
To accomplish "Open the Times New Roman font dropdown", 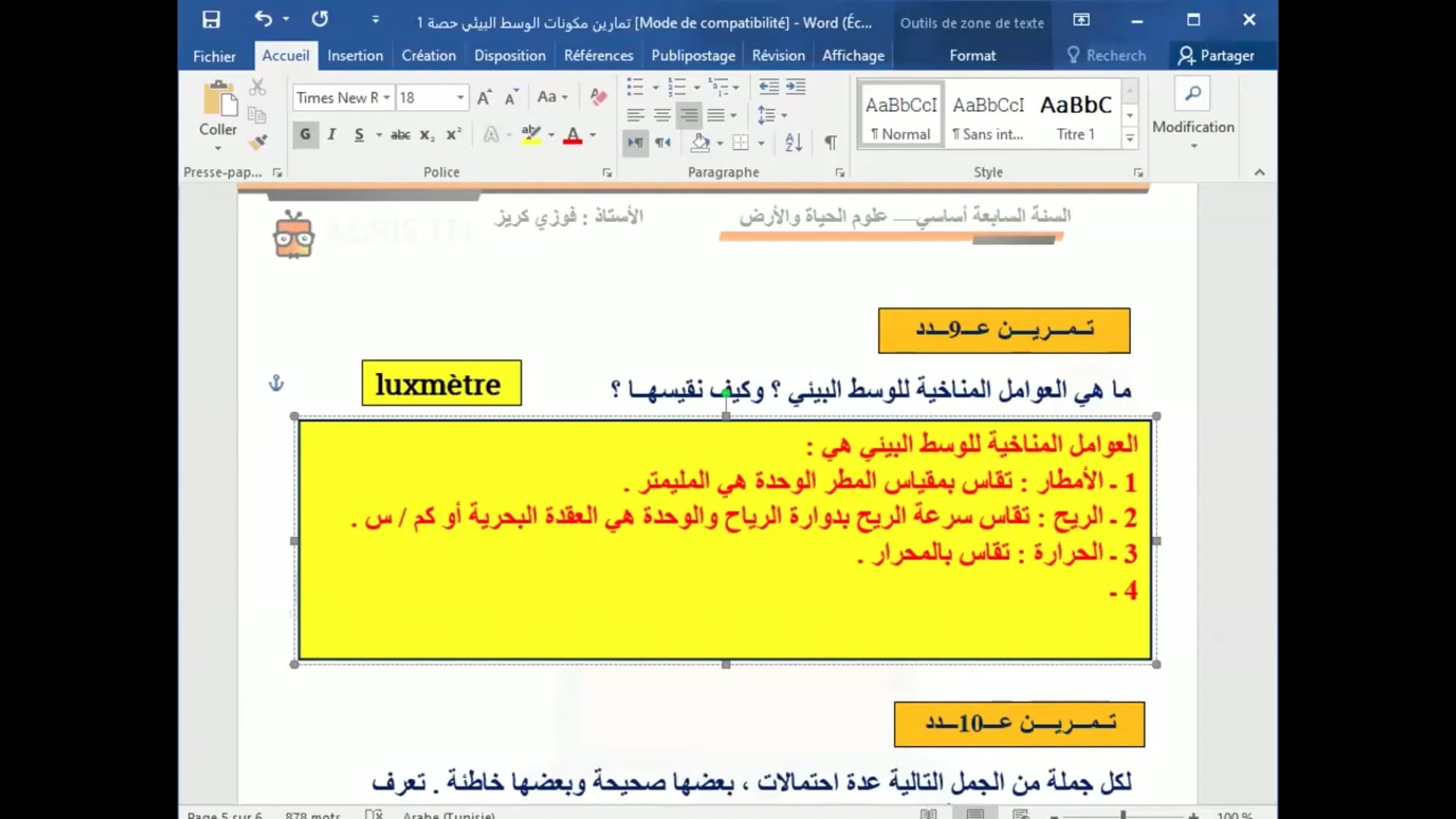I will 387,98.
